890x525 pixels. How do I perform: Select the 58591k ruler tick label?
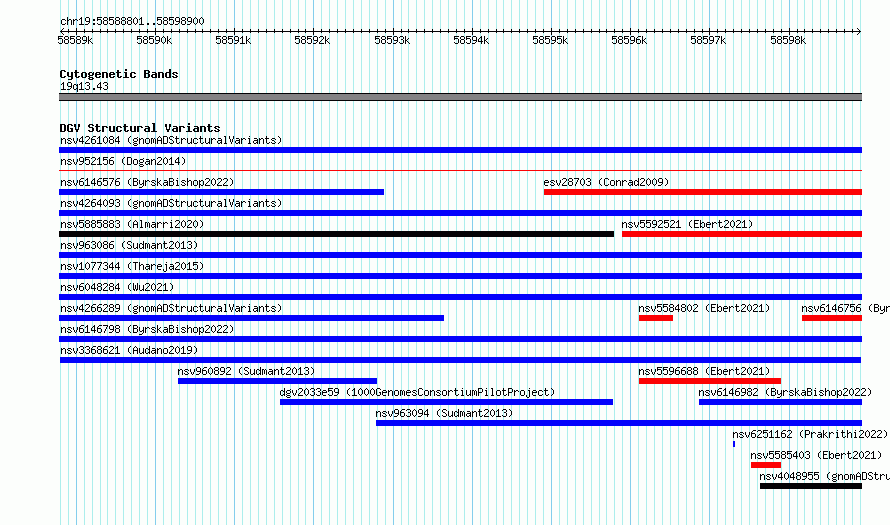point(233,40)
